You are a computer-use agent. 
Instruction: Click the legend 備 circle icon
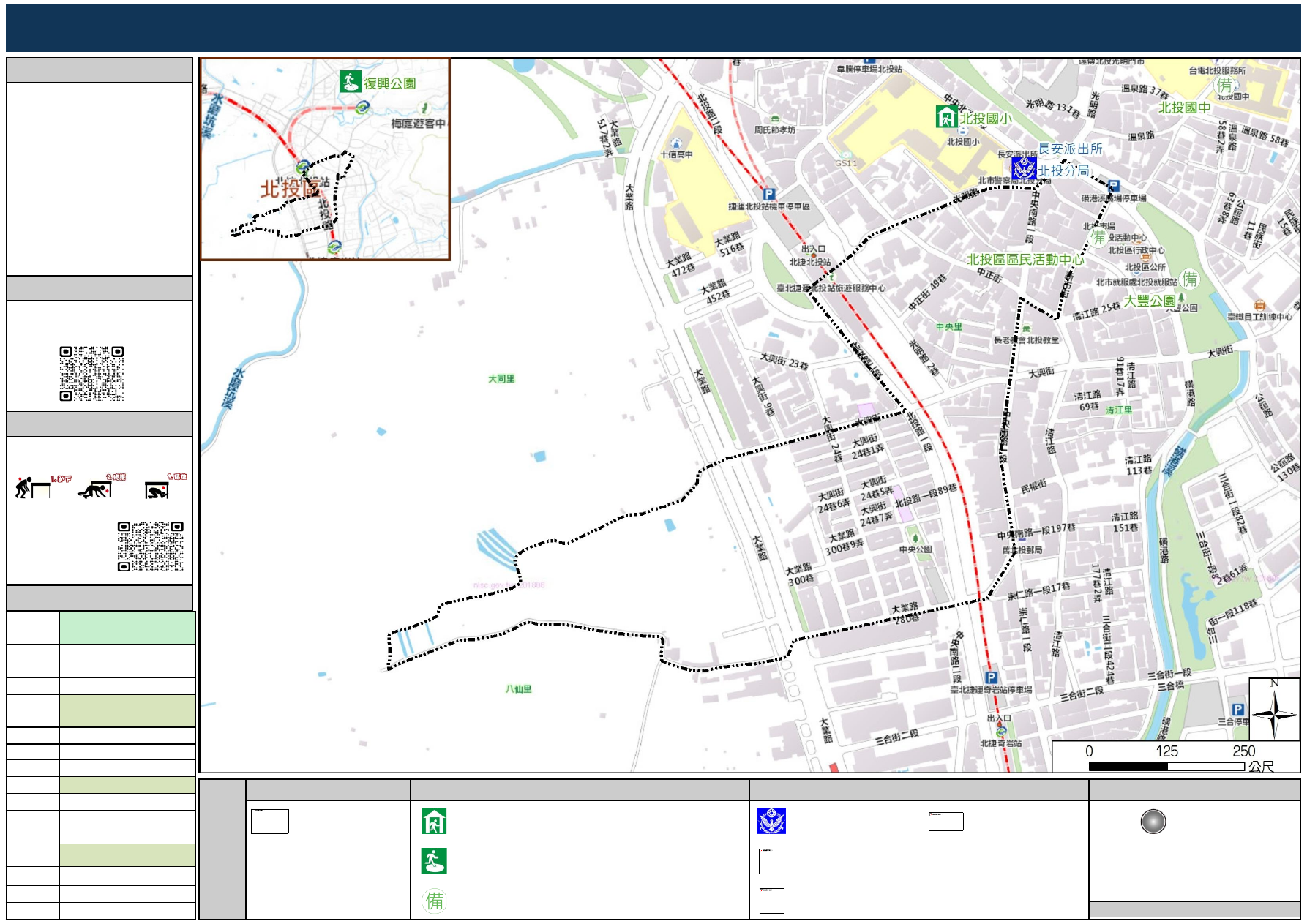(434, 901)
